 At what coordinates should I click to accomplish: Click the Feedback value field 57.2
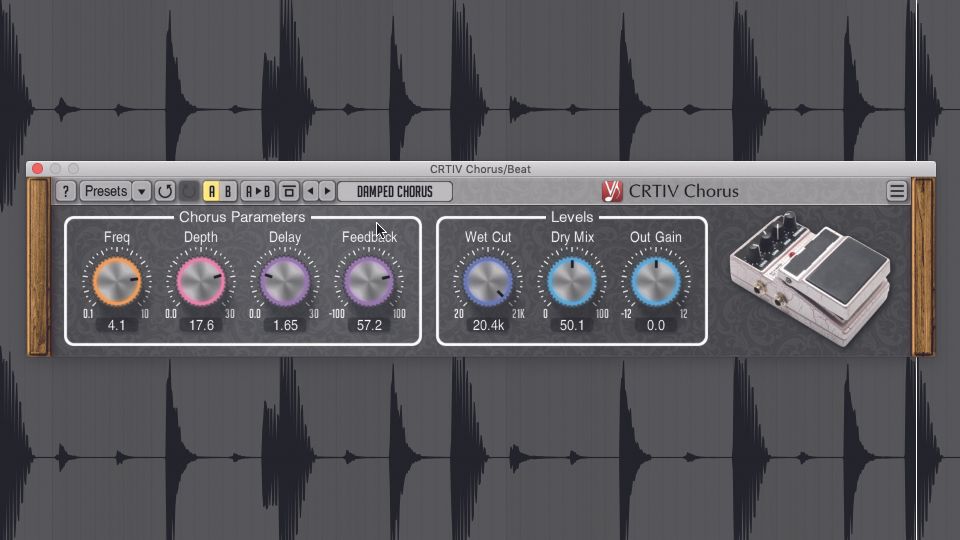[x=369, y=325]
